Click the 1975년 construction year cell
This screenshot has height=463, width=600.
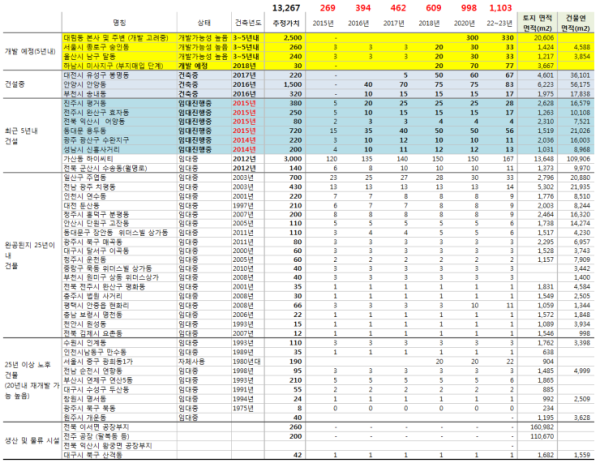243,408
